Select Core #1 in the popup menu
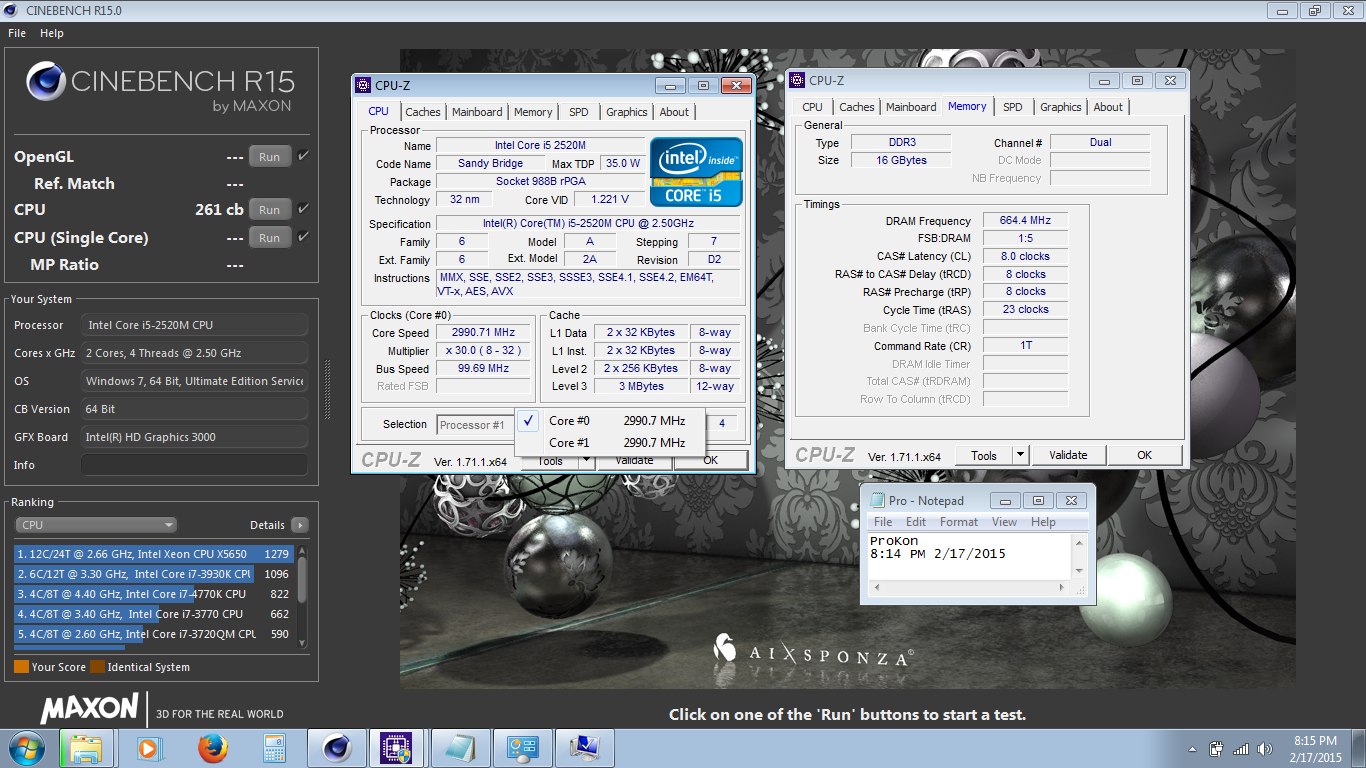 point(610,443)
